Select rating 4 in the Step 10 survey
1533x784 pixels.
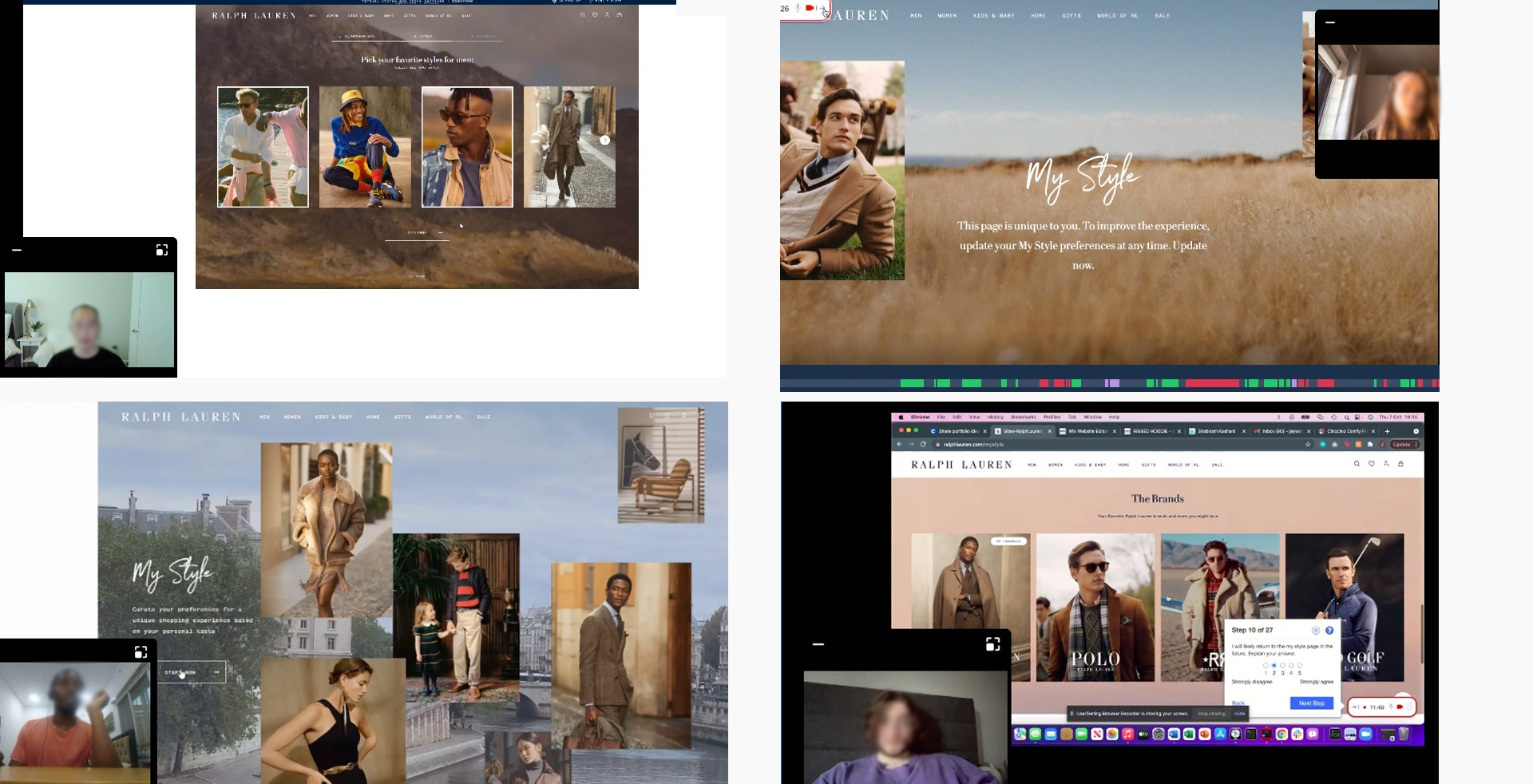1291,665
